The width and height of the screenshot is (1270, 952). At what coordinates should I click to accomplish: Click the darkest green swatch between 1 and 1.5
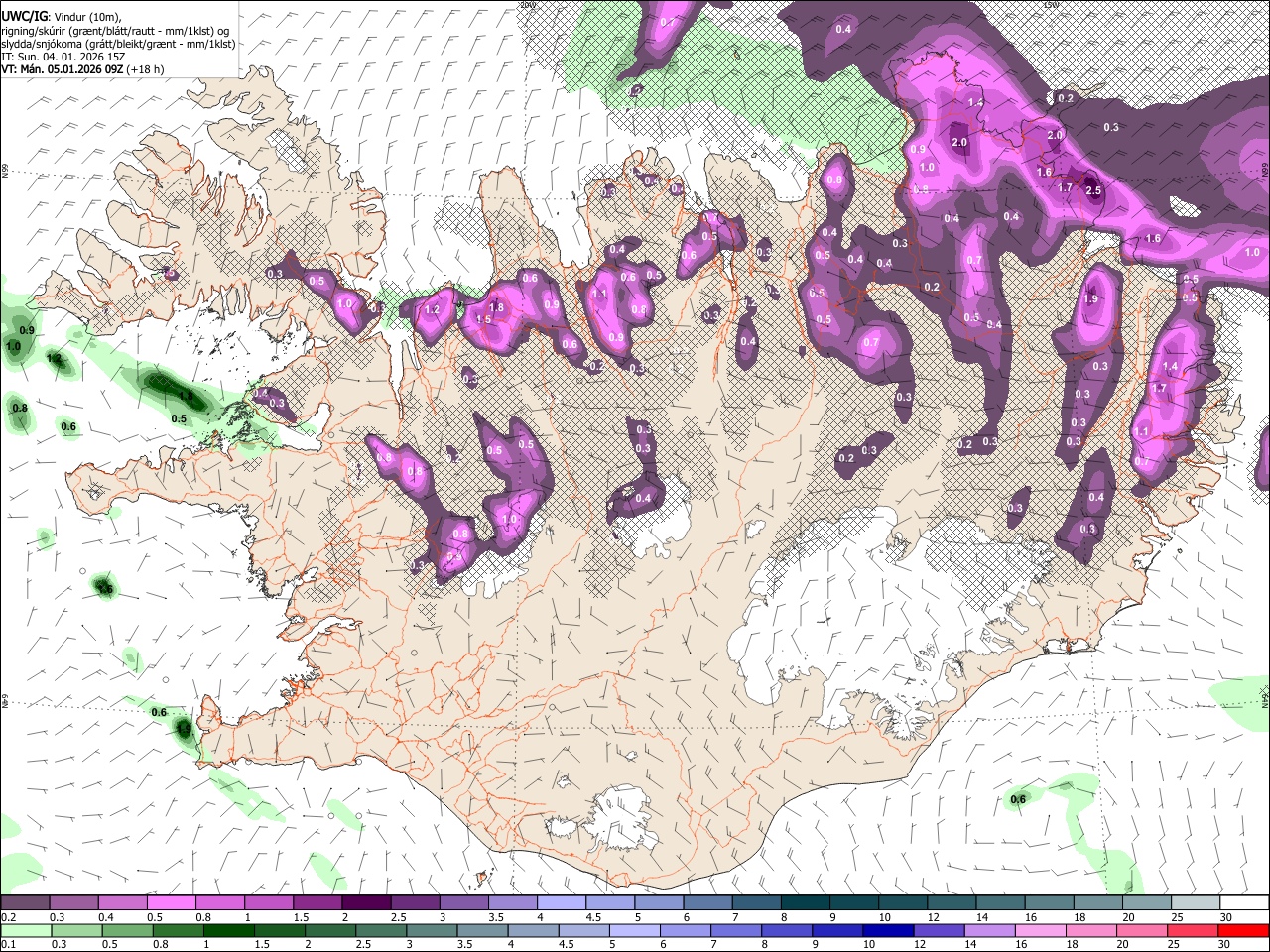pos(228,930)
